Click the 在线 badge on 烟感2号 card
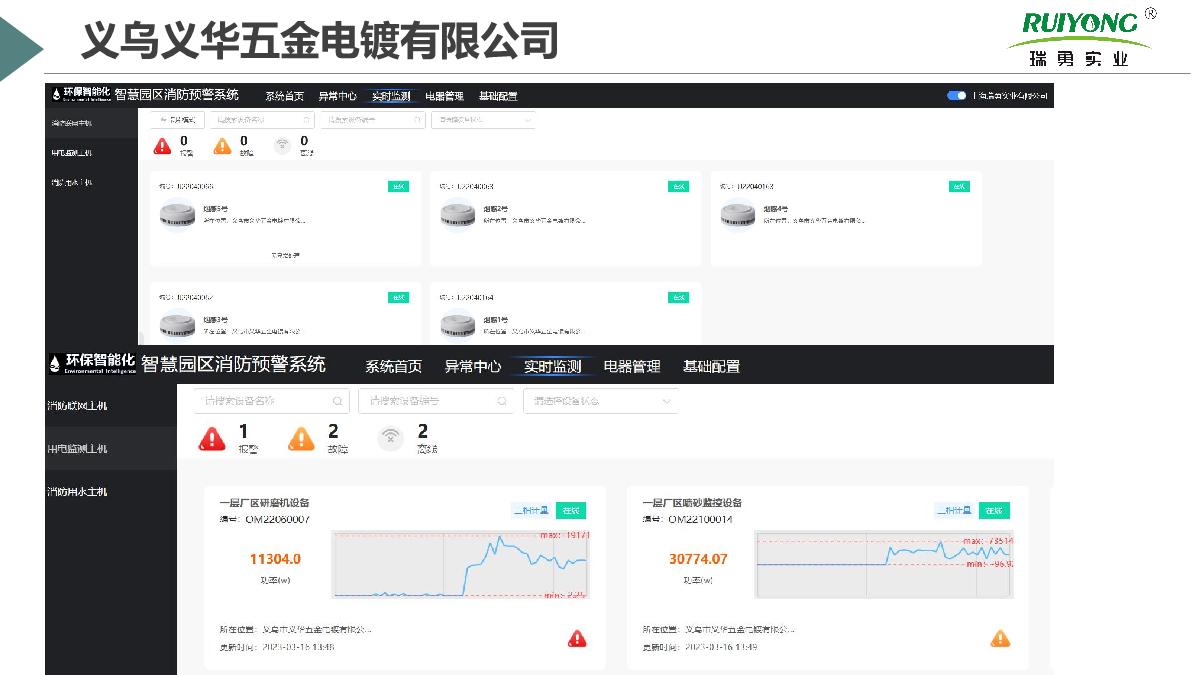 click(679, 186)
